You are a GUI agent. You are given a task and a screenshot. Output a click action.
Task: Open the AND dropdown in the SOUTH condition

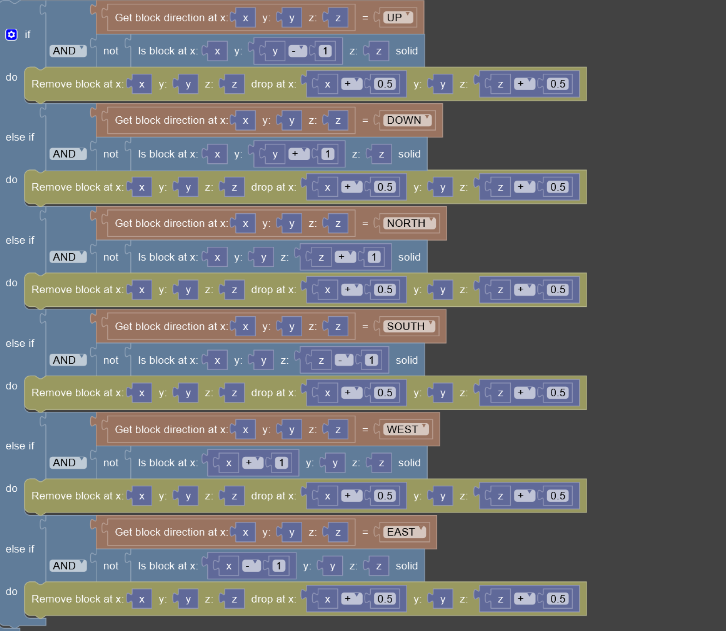tap(68, 360)
